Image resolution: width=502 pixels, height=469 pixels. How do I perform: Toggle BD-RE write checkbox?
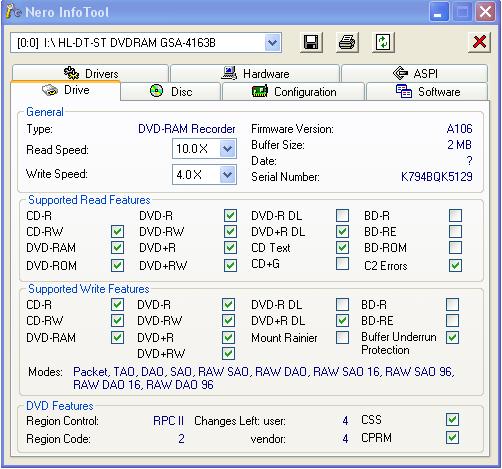pos(452,320)
